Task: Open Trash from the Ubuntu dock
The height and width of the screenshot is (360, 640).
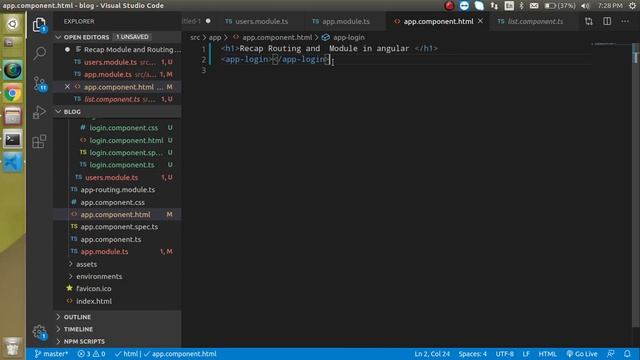Action: tap(13, 347)
